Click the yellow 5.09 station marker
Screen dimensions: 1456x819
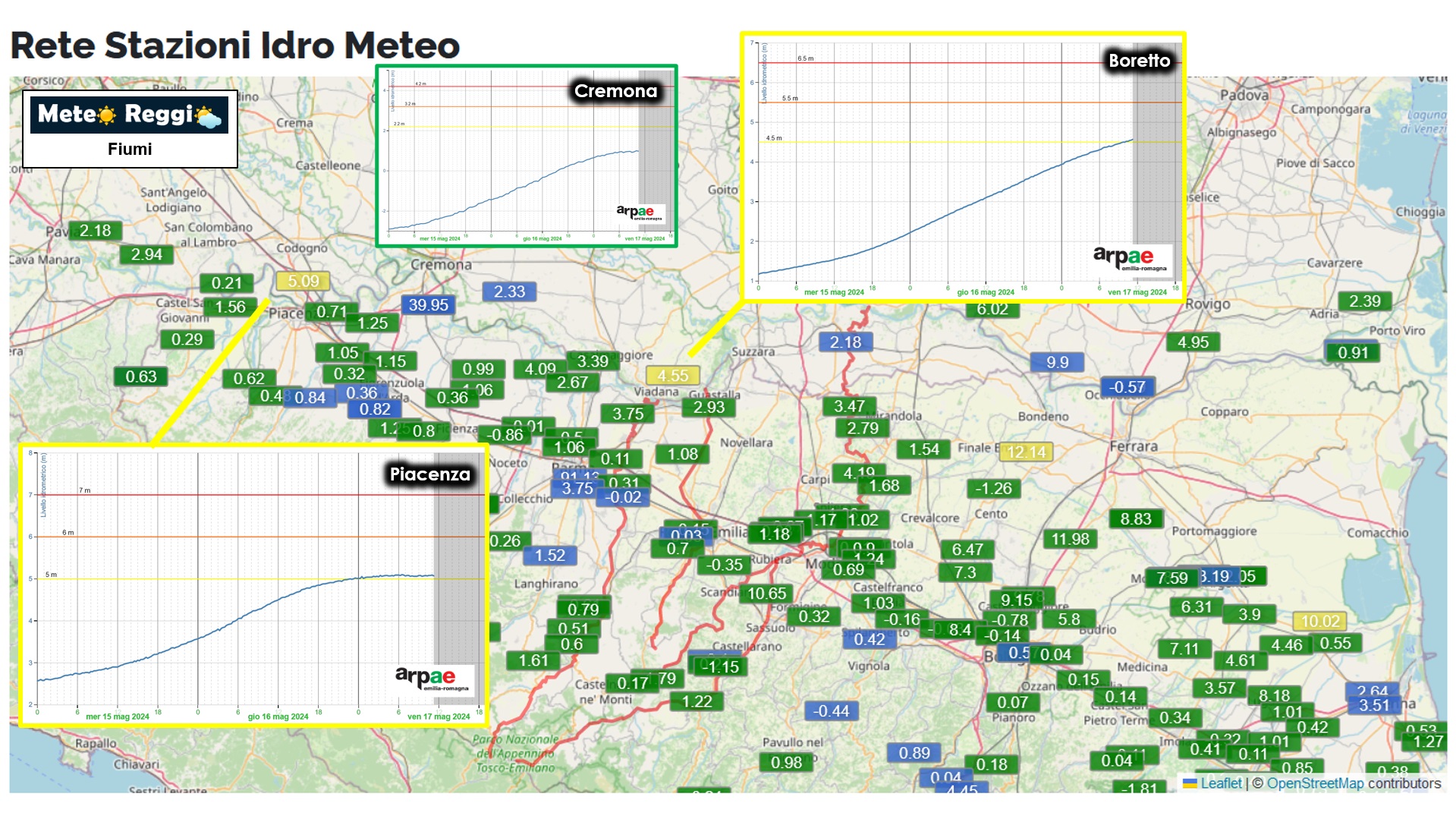(x=303, y=281)
